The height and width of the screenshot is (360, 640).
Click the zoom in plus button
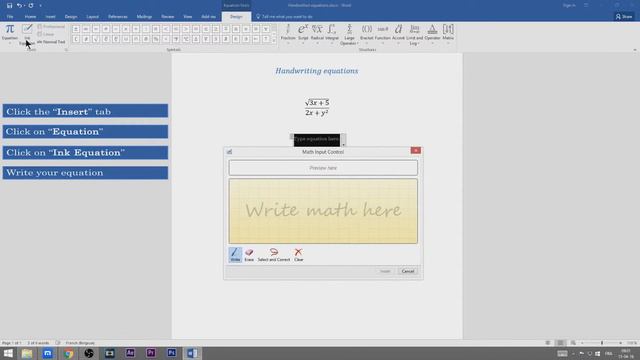[x=620, y=343]
